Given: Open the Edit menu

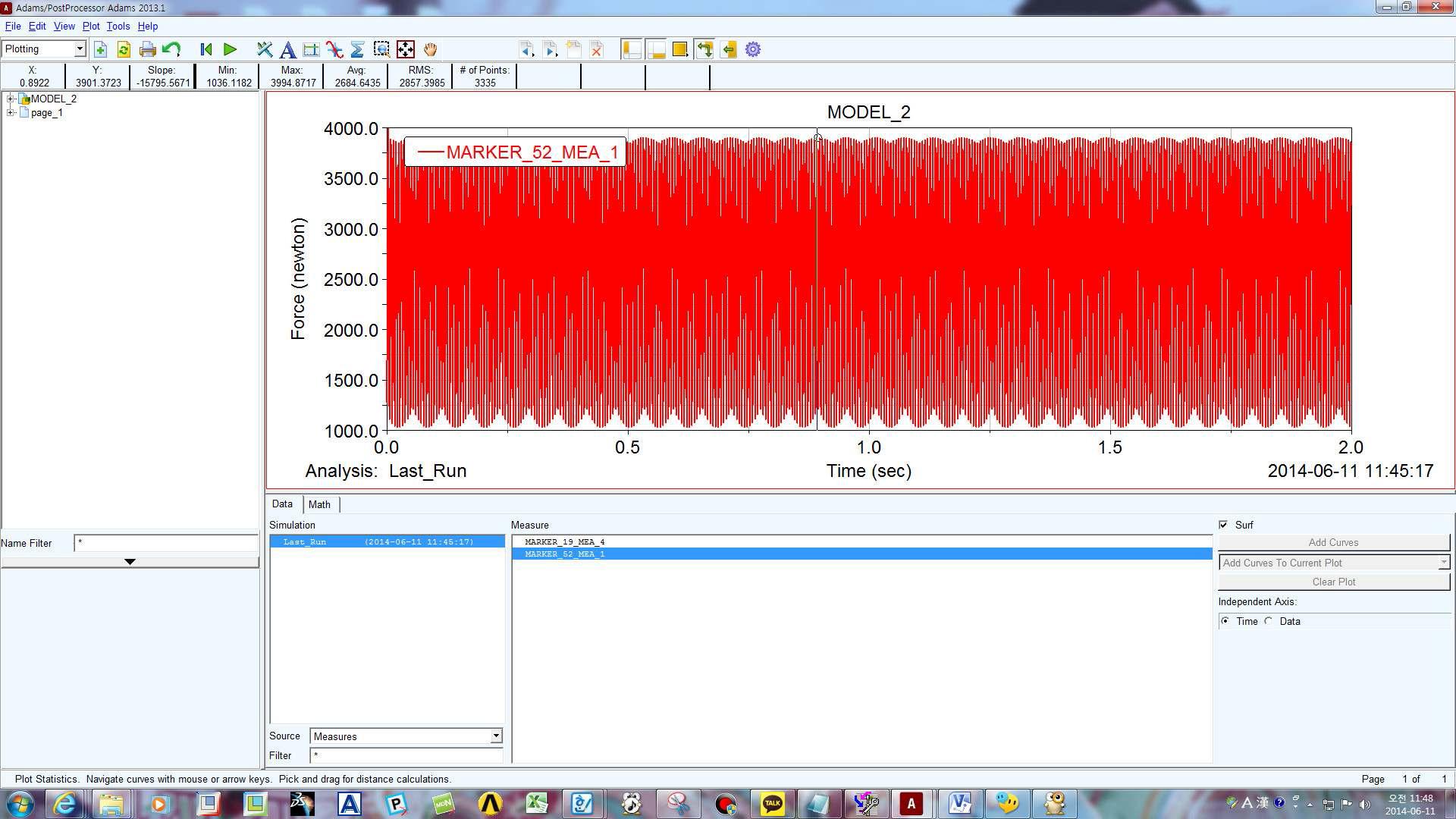Looking at the screenshot, I should [x=36, y=26].
